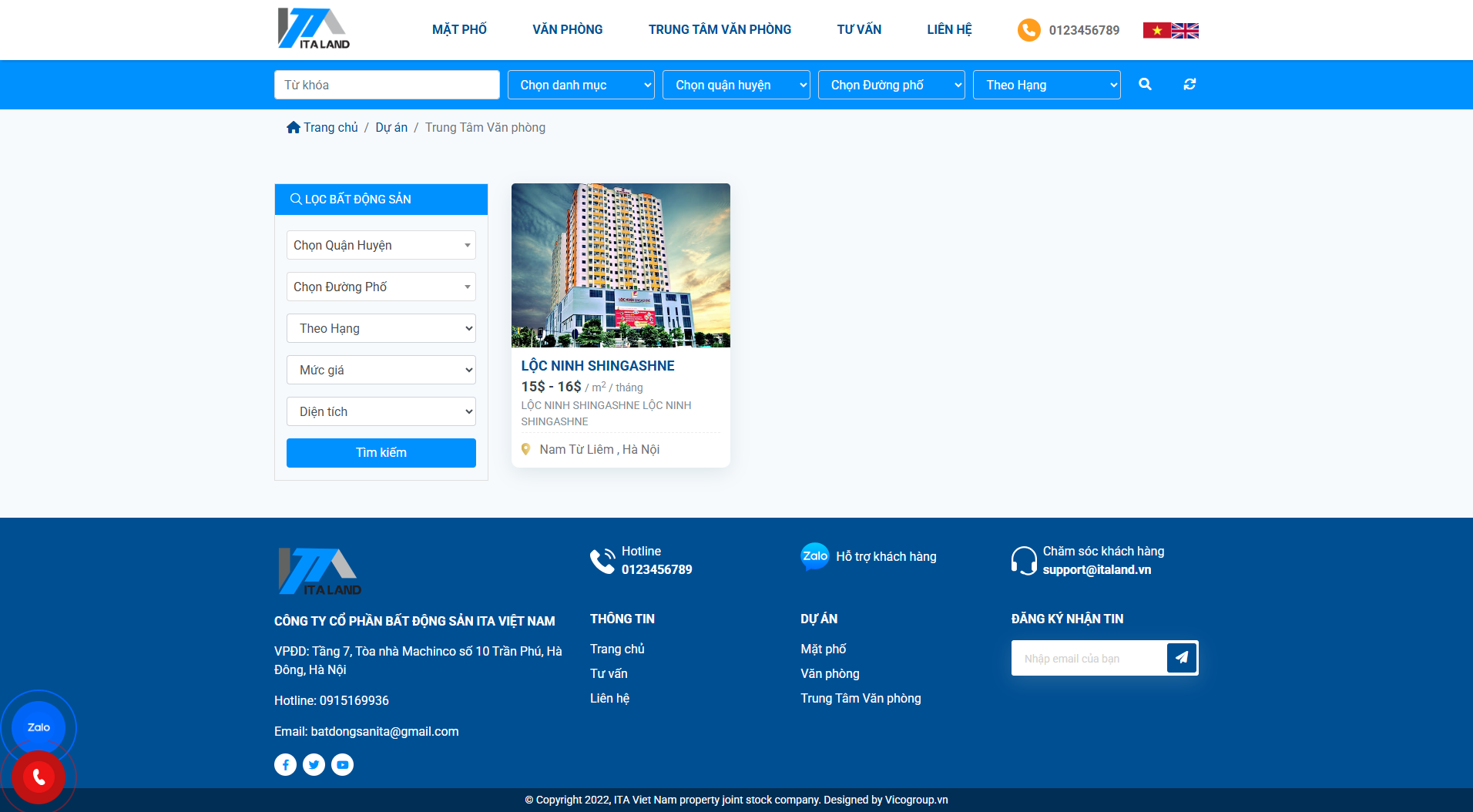
Task: Open the Twitter social icon in footer
Action: [x=314, y=764]
